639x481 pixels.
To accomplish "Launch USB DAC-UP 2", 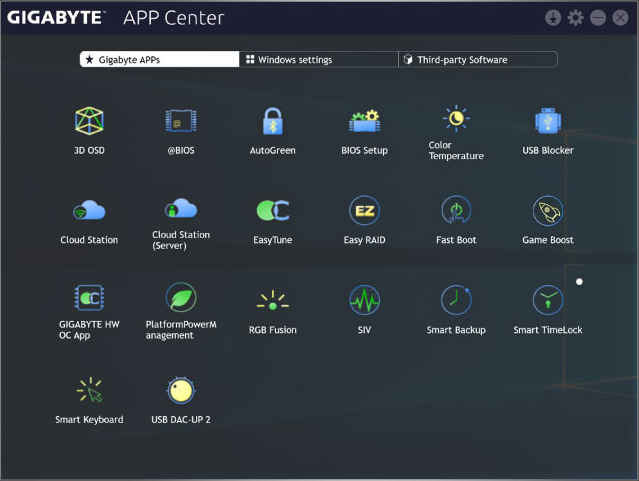I will tap(181, 389).
